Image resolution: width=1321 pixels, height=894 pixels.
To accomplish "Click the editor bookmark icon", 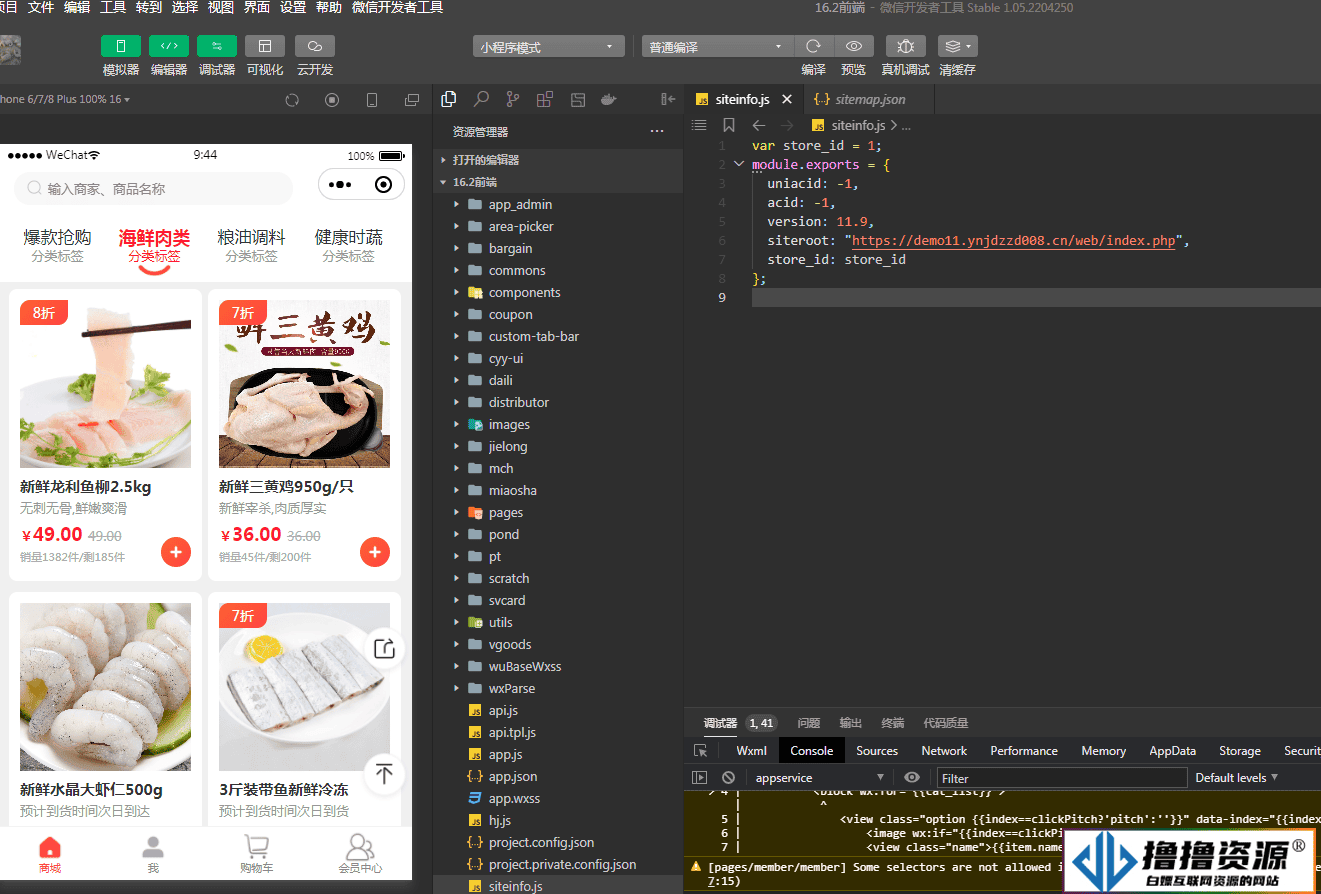I will 729,125.
